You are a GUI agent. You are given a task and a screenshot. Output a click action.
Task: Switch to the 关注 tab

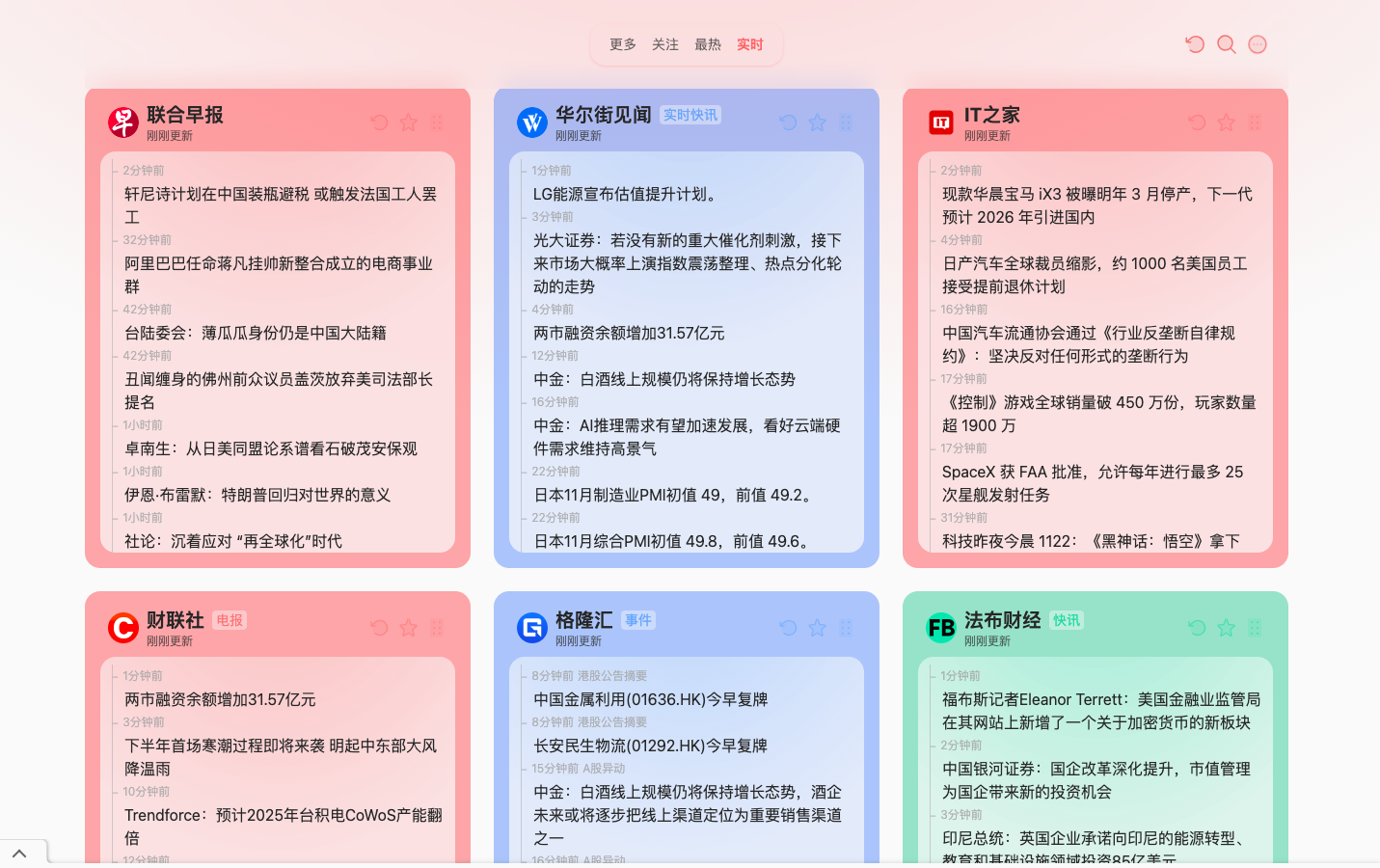[x=665, y=44]
